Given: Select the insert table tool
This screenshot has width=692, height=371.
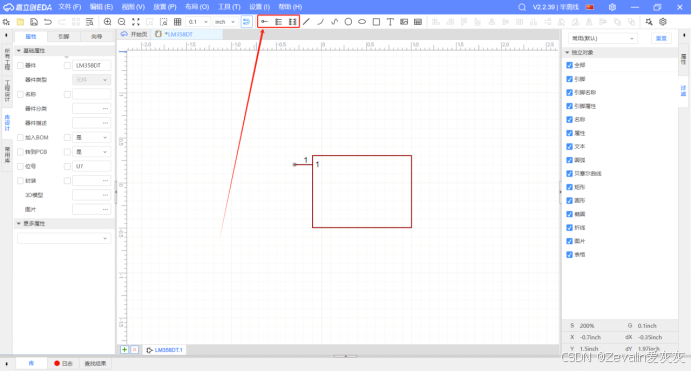Looking at the screenshot, I should tap(418, 22).
